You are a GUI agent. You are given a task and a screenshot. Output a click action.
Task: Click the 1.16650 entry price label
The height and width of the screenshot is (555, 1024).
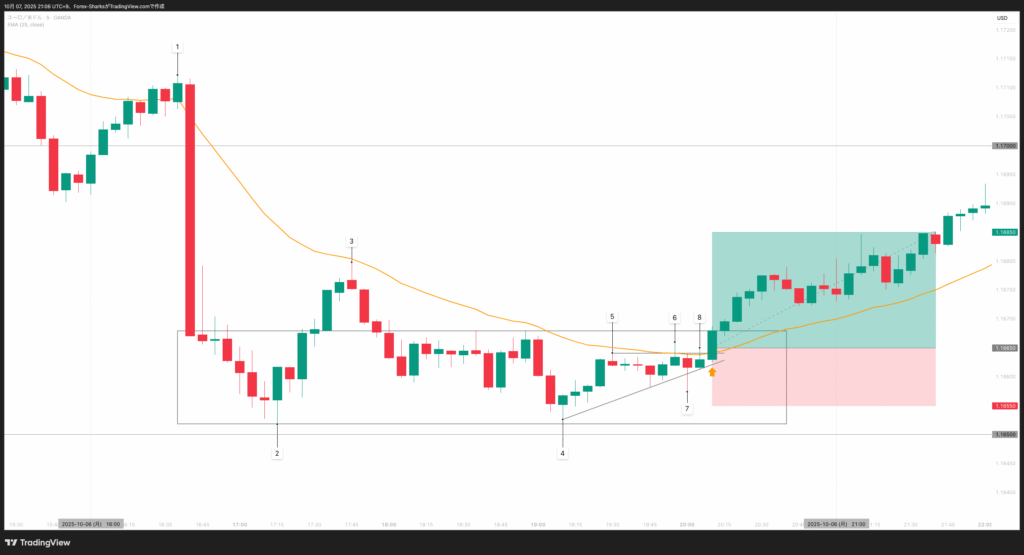click(1004, 348)
